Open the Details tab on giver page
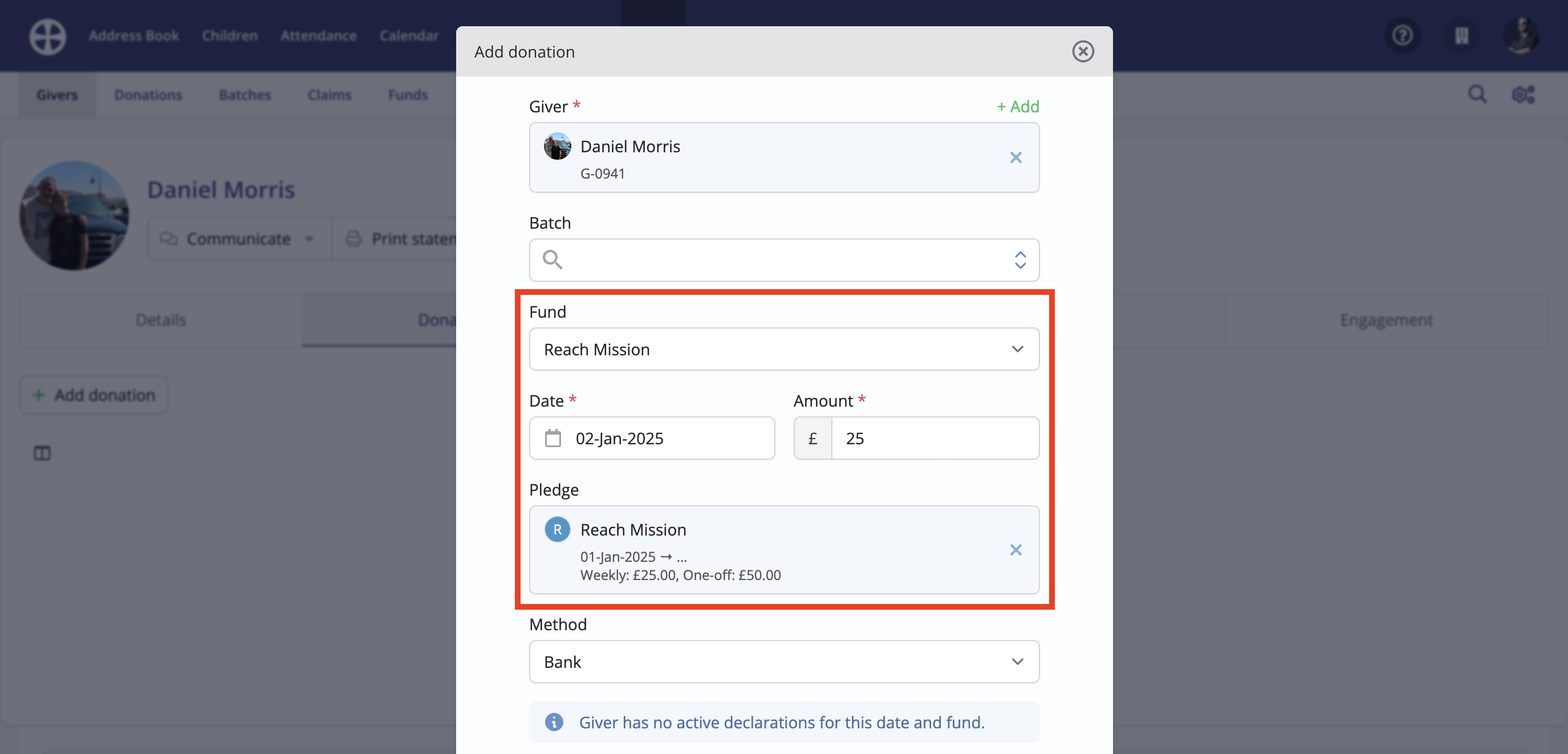 161,321
